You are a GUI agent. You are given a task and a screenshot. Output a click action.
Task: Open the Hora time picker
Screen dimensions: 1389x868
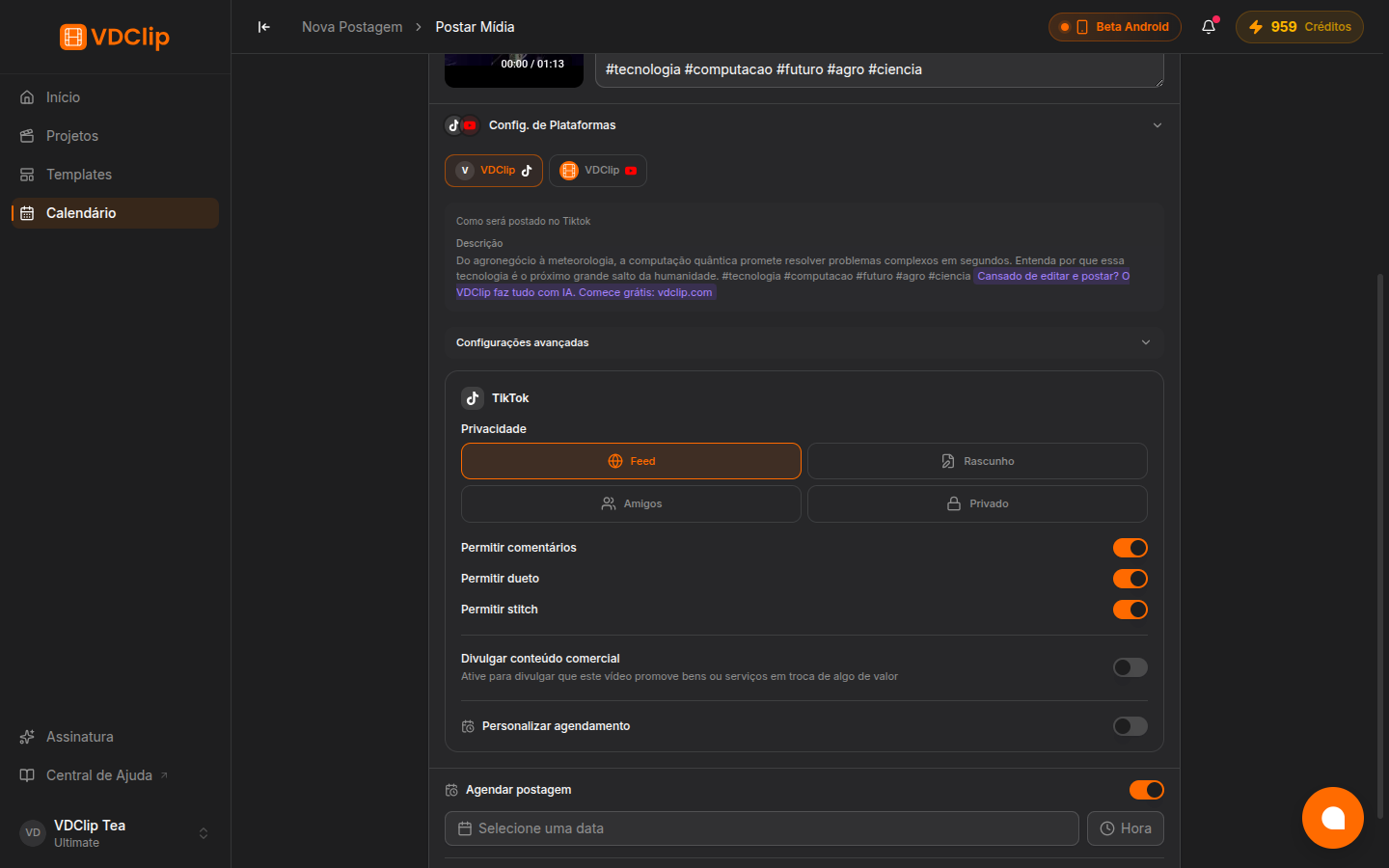point(1126,828)
